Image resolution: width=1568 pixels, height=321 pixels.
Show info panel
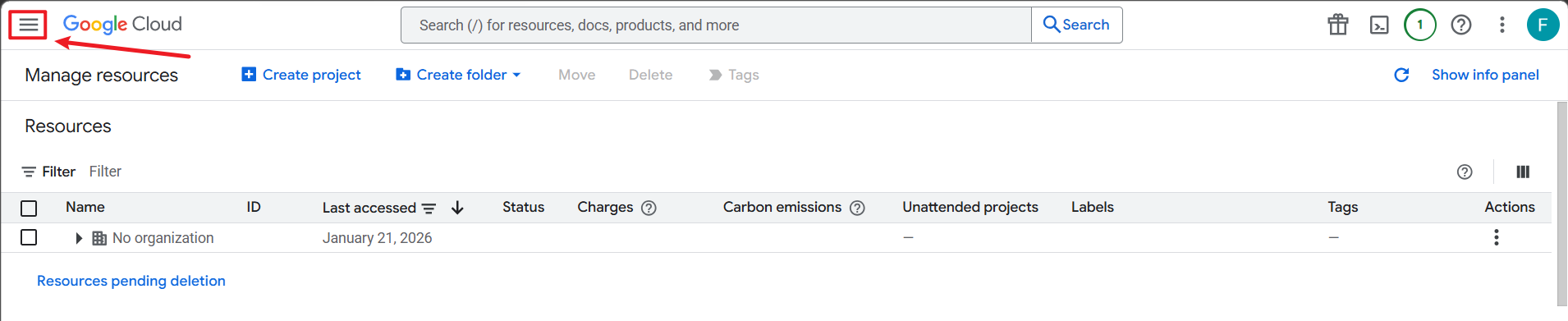pos(1485,75)
